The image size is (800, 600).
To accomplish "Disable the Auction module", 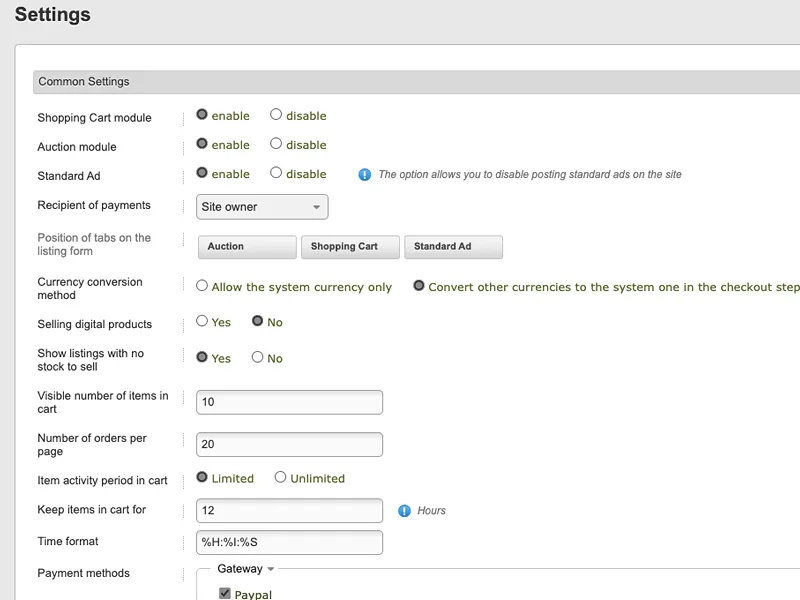I will (276, 143).
